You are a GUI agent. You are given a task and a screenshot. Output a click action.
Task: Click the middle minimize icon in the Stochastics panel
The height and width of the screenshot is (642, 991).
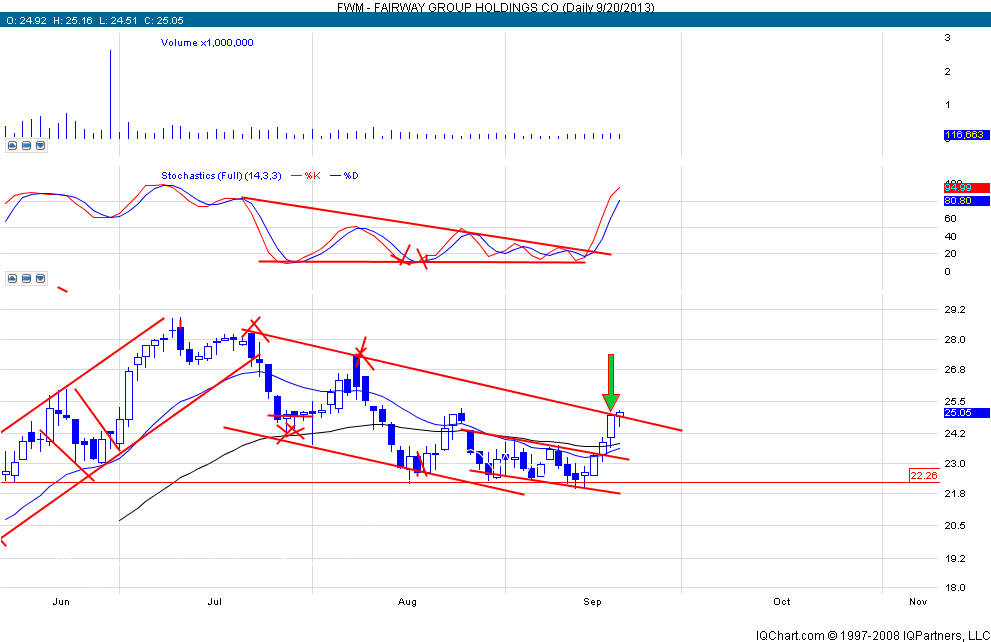click(x=27, y=278)
